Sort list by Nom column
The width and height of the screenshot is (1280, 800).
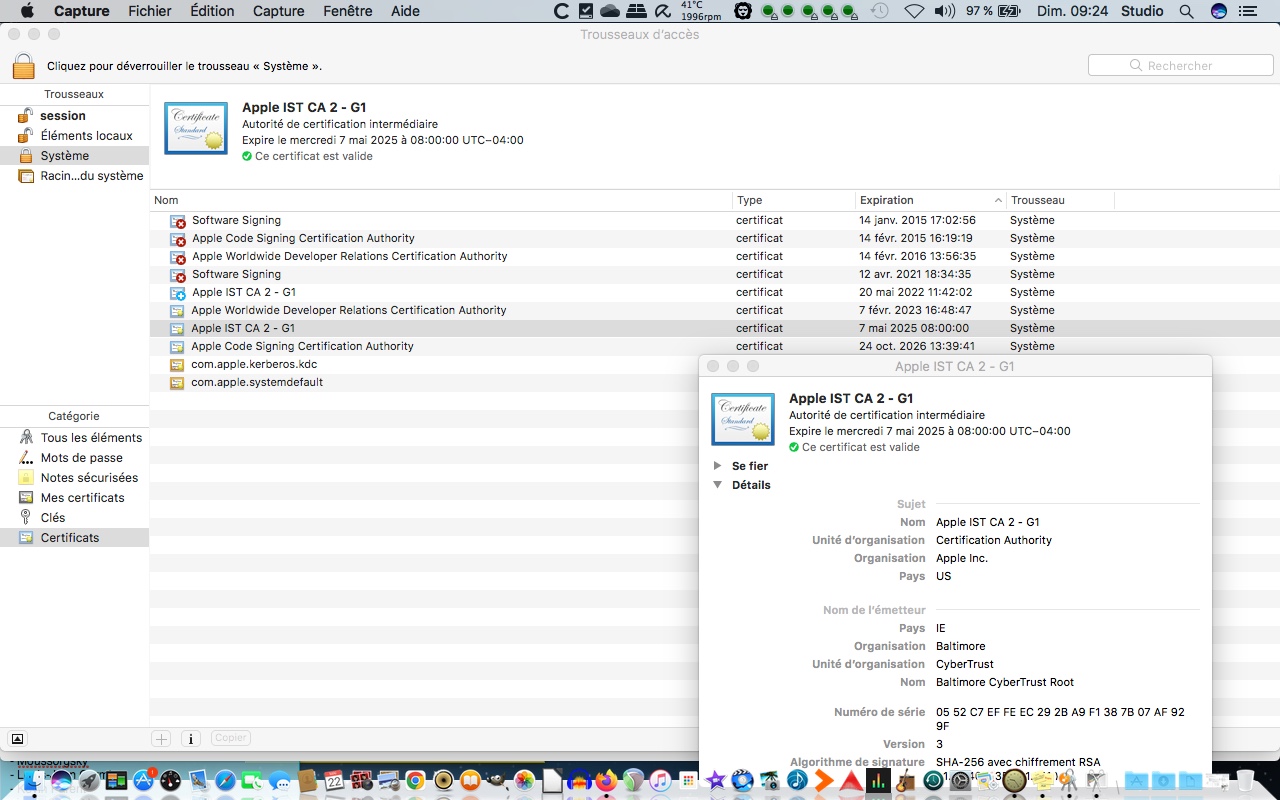pyautogui.click(x=441, y=200)
